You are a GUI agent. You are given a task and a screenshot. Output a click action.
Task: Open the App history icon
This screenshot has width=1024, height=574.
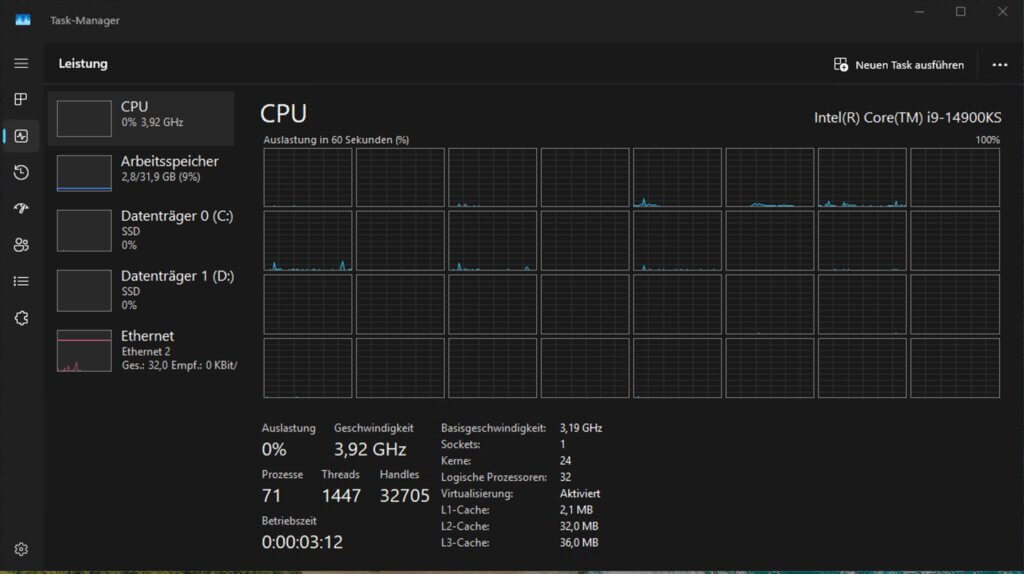pos(21,172)
